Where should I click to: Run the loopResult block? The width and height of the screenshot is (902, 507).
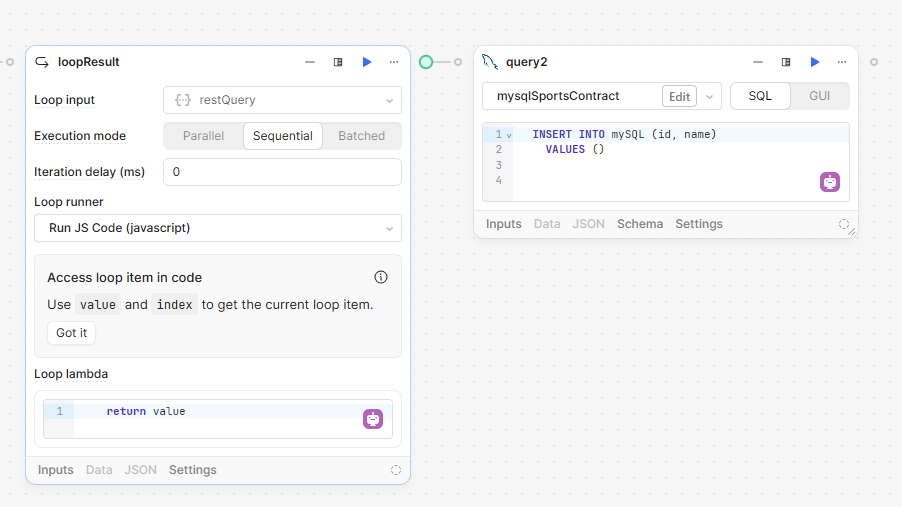point(366,62)
